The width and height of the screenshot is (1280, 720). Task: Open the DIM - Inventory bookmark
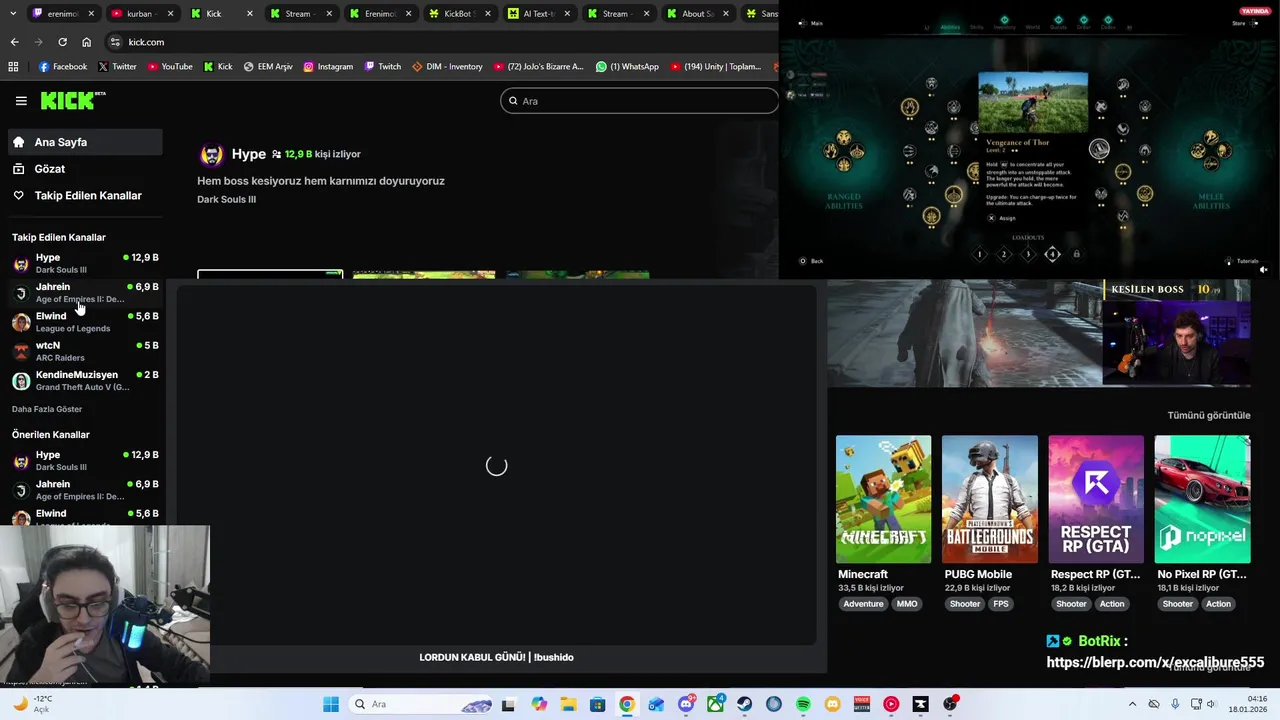[447, 67]
